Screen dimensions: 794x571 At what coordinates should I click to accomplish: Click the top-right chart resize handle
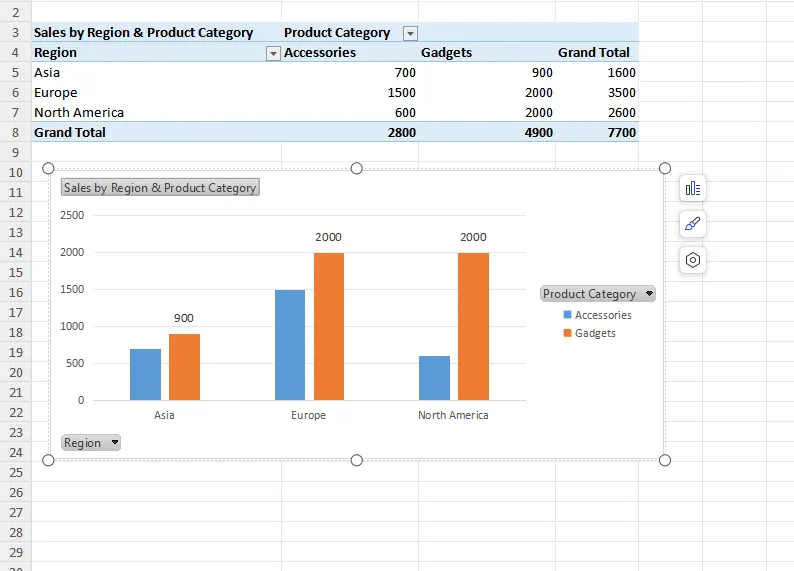[x=665, y=169]
